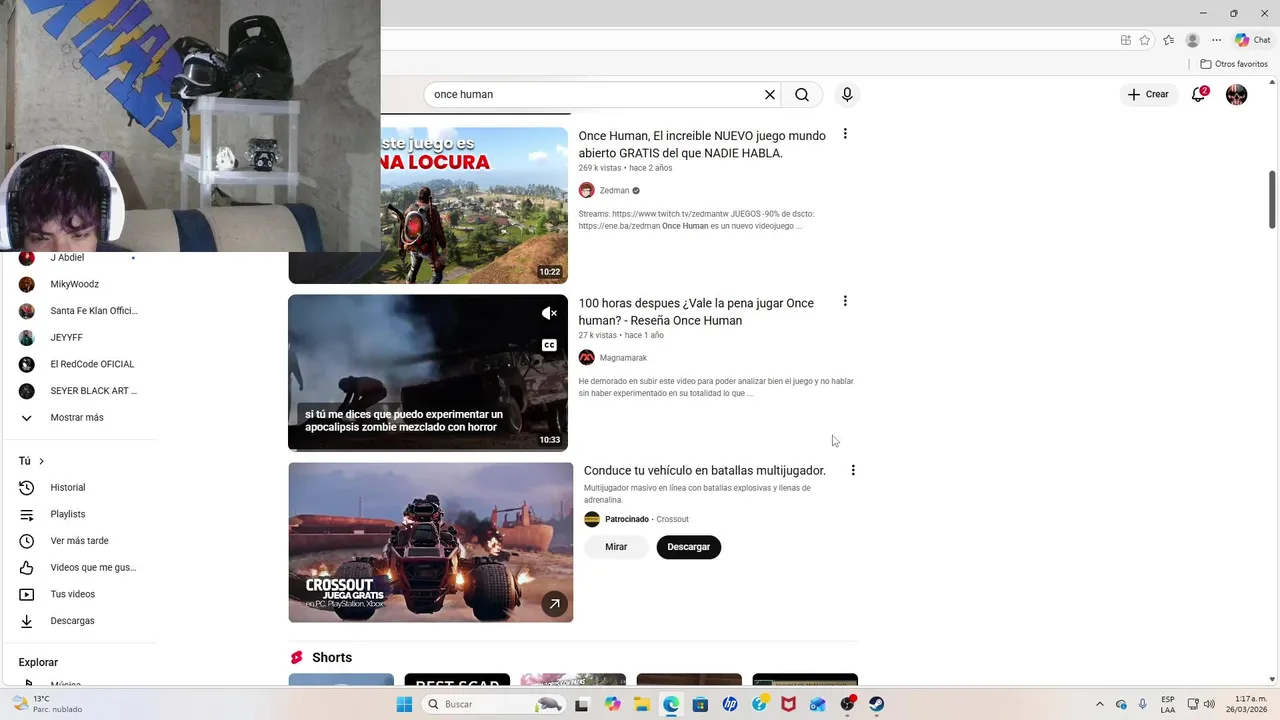Open options menu for the Magnamarak review video

845,301
